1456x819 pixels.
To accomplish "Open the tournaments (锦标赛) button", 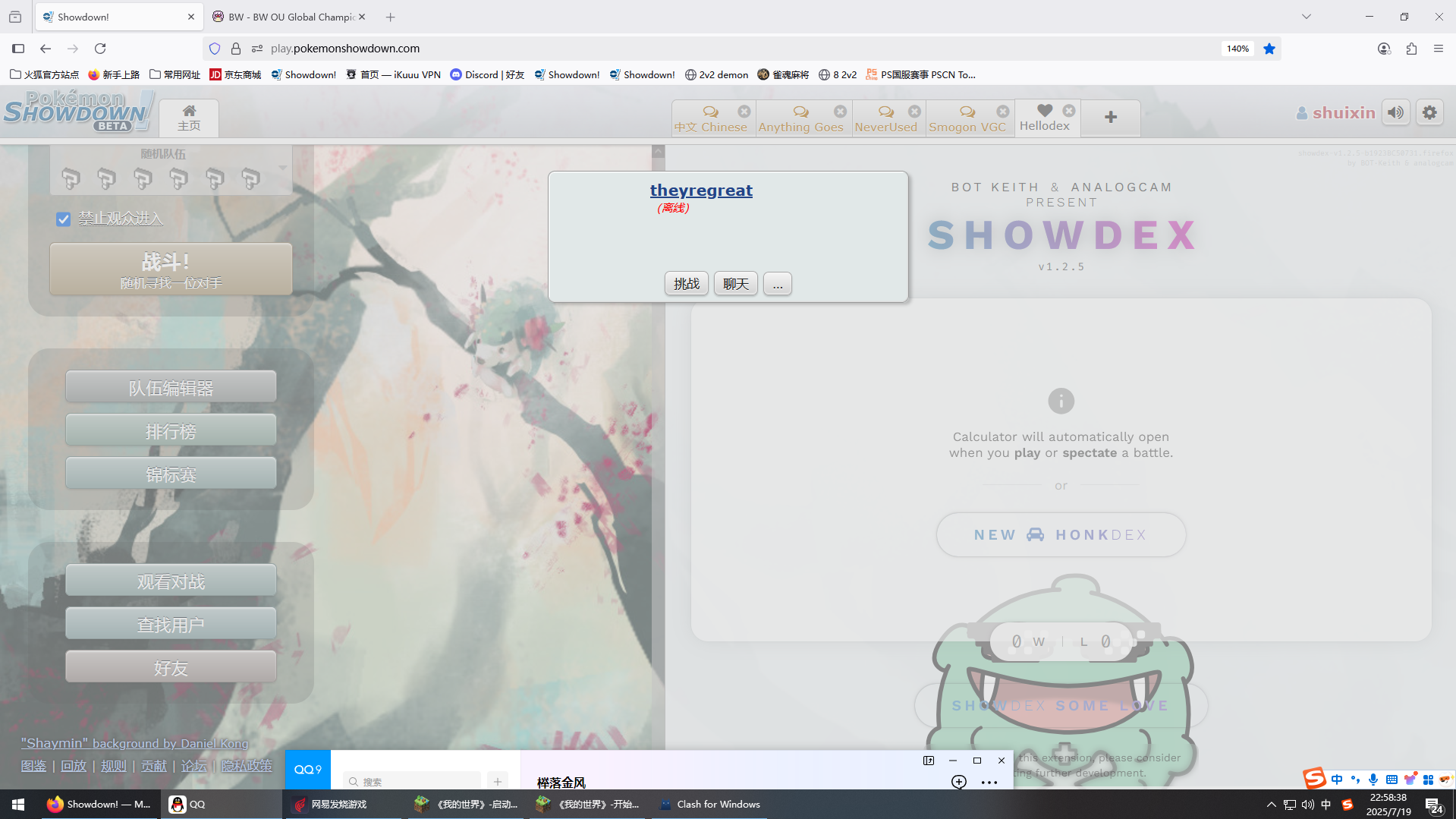I will (171, 474).
